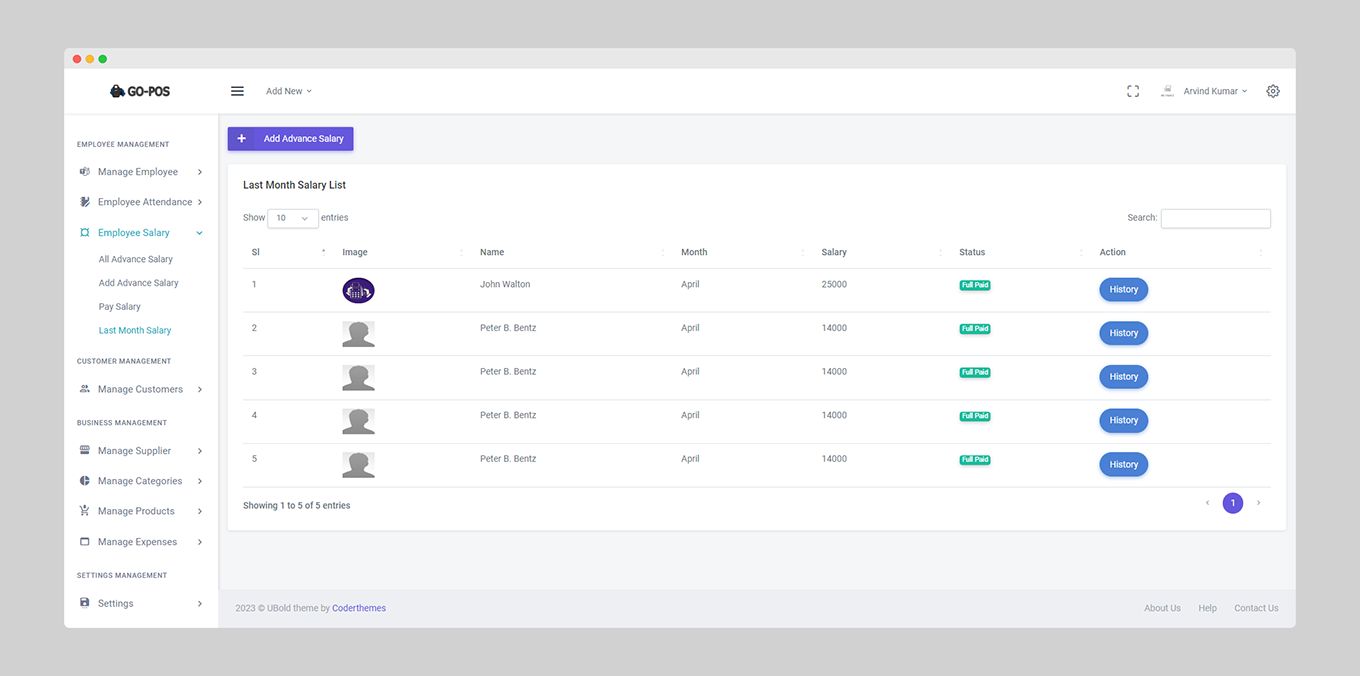Expand the Manage Supplier submenu chevron
Viewport: 1360px width, 676px height.
pyautogui.click(x=200, y=451)
